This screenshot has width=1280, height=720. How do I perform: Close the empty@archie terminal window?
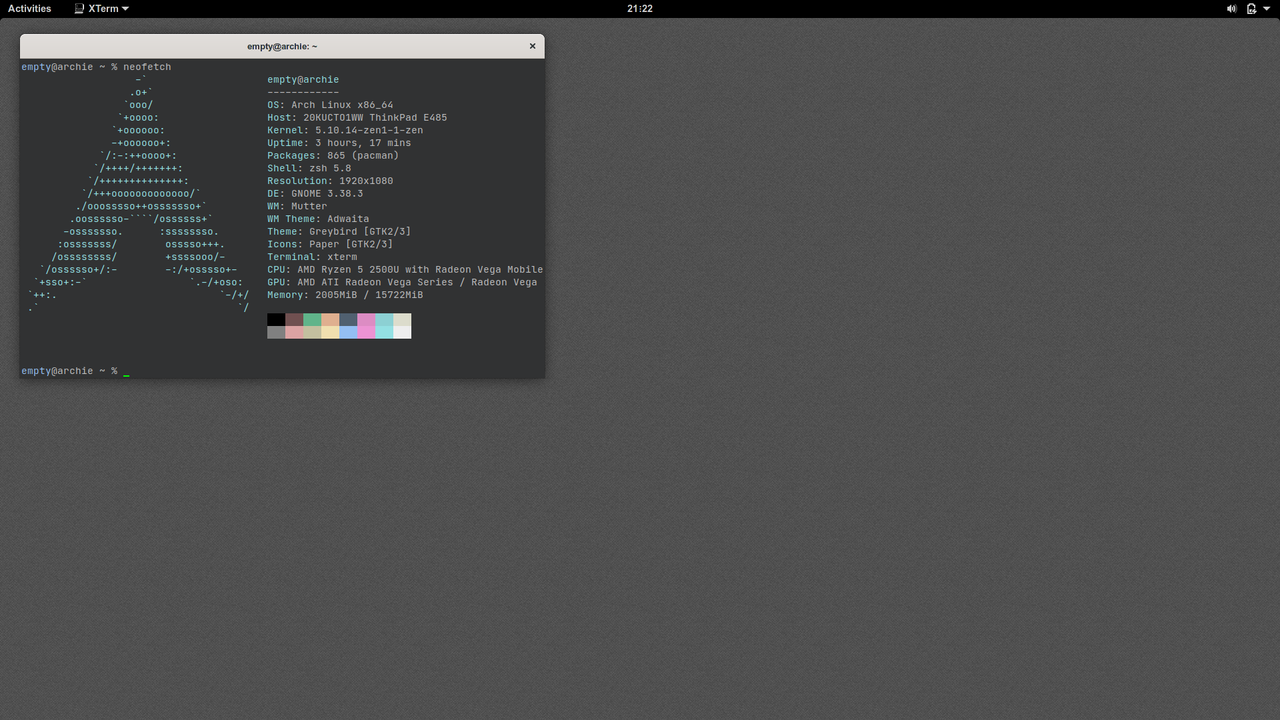[x=533, y=46]
